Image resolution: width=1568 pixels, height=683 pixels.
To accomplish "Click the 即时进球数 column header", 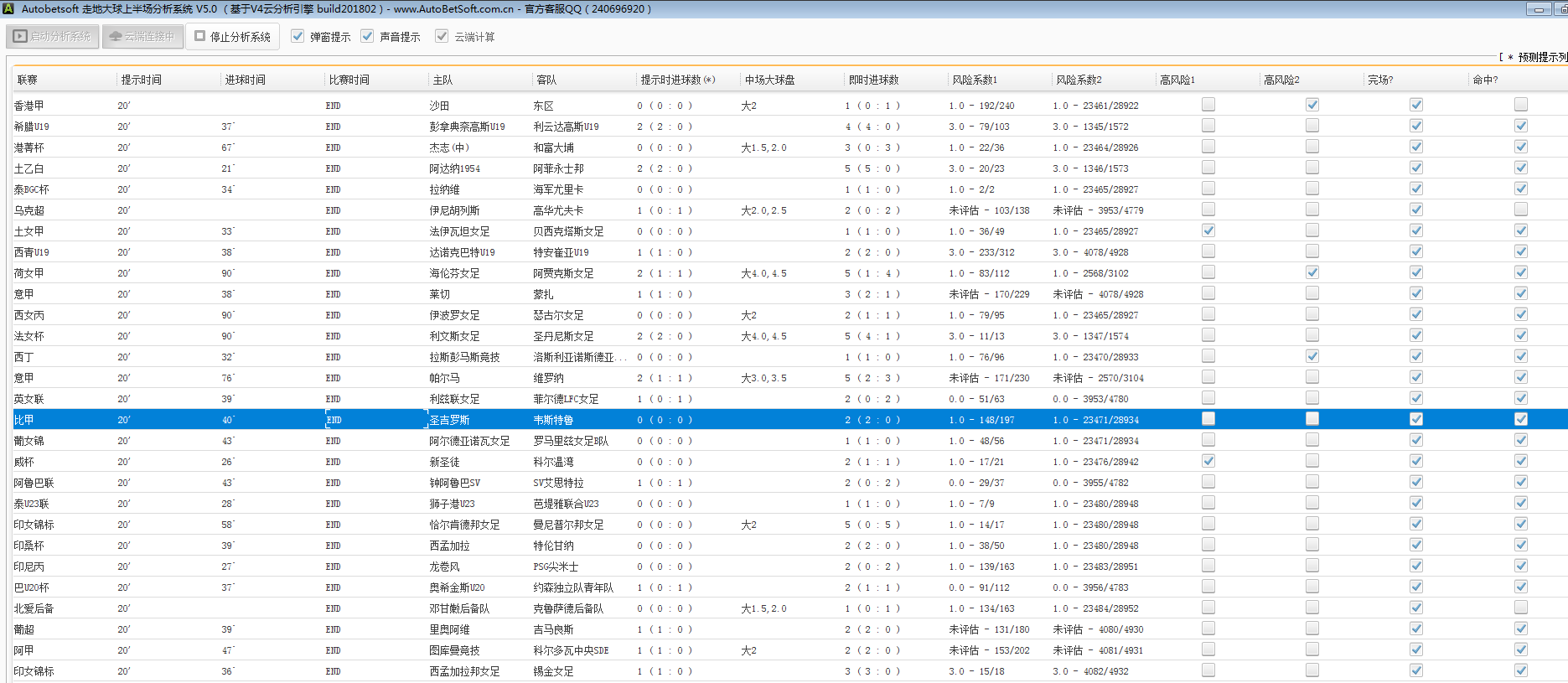I will tap(873, 80).
